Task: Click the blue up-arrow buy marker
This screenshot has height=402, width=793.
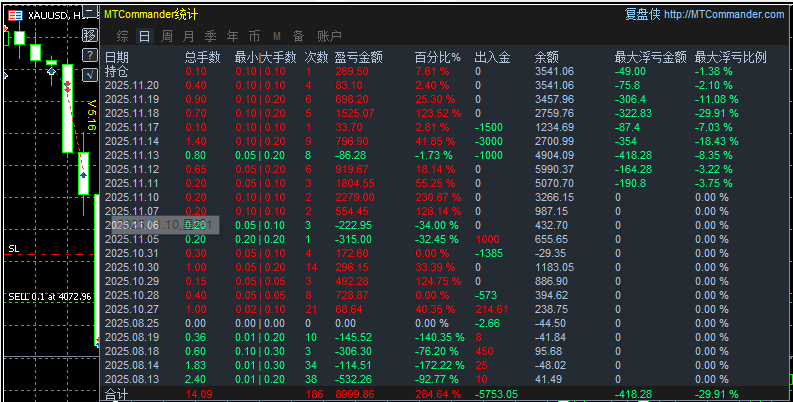Action: coord(82,176)
